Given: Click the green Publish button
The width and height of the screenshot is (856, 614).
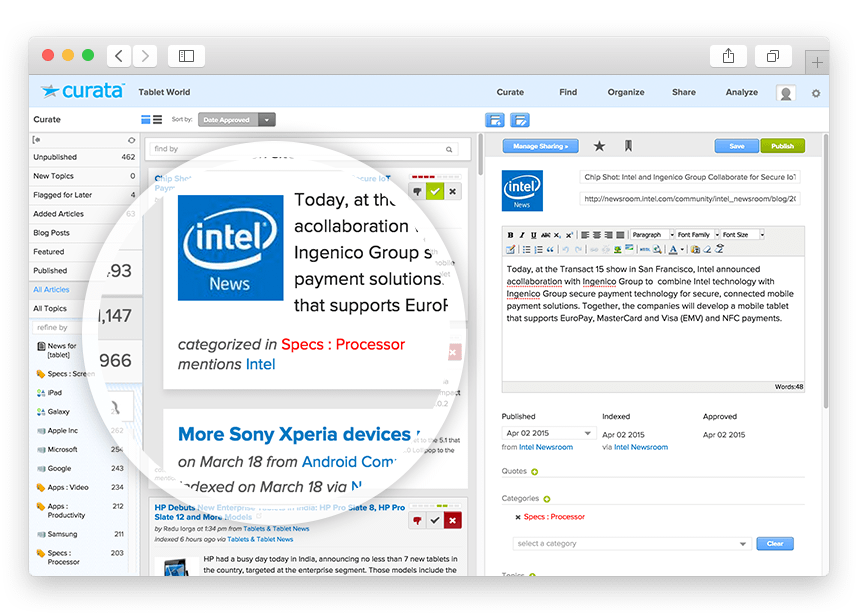Looking at the screenshot, I should click(782, 146).
